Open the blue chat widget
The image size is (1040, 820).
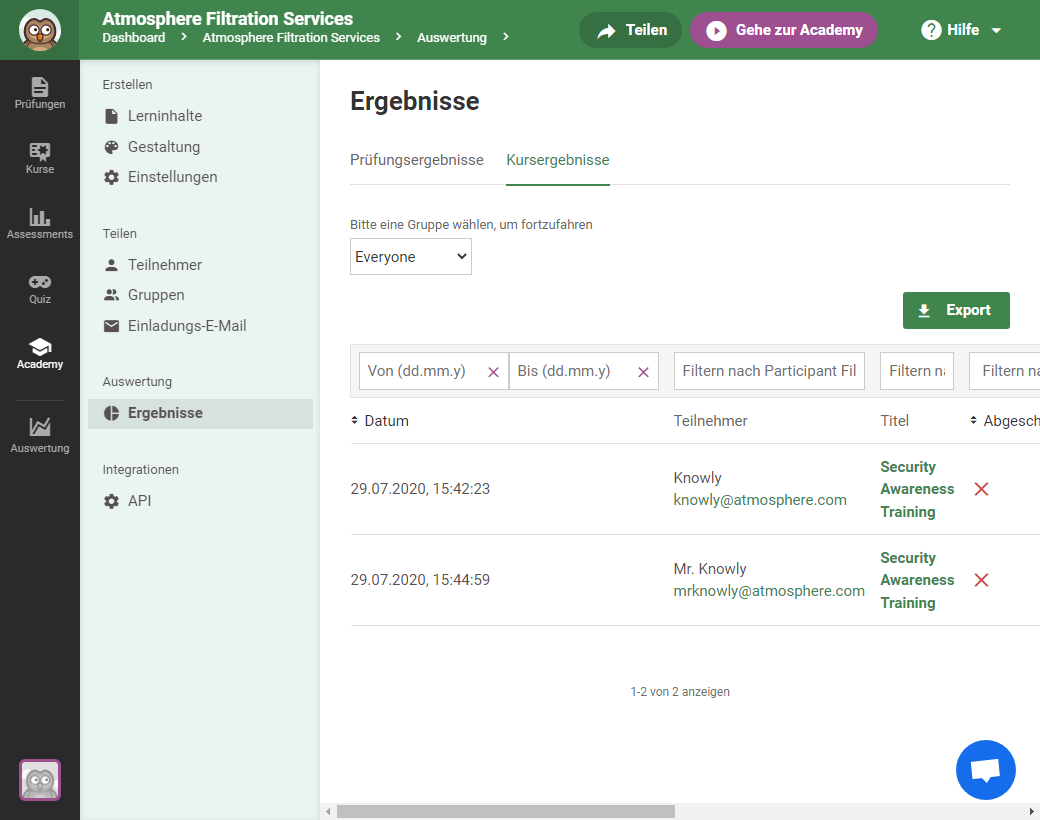[986, 770]
